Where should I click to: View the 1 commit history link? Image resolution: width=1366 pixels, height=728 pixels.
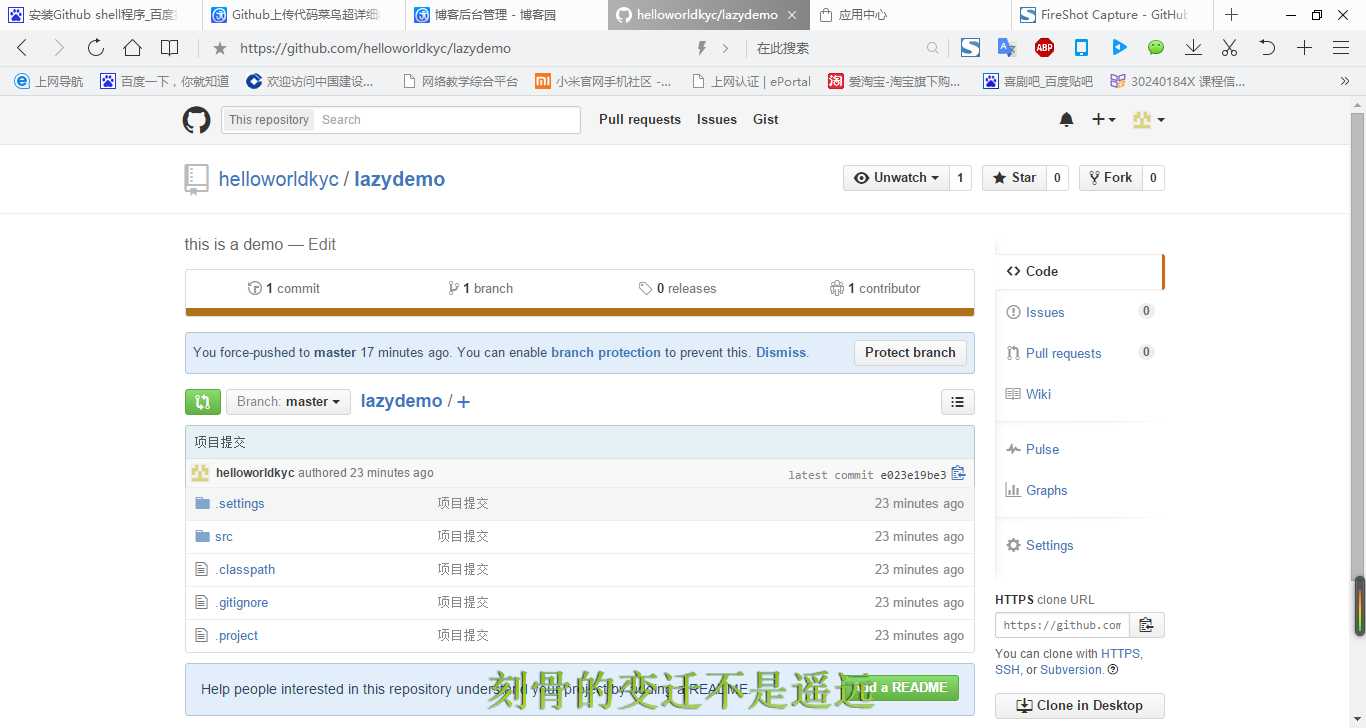pos(284,289)
